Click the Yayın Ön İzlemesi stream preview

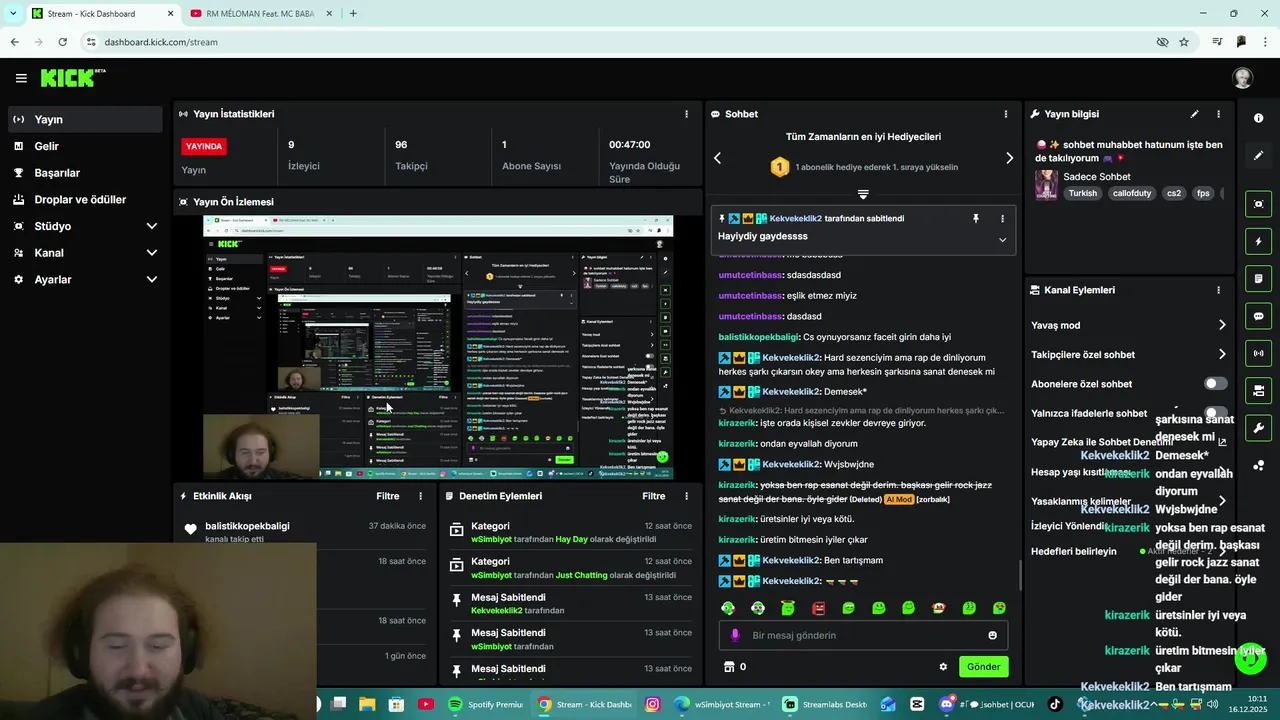(x=438, y=347)
